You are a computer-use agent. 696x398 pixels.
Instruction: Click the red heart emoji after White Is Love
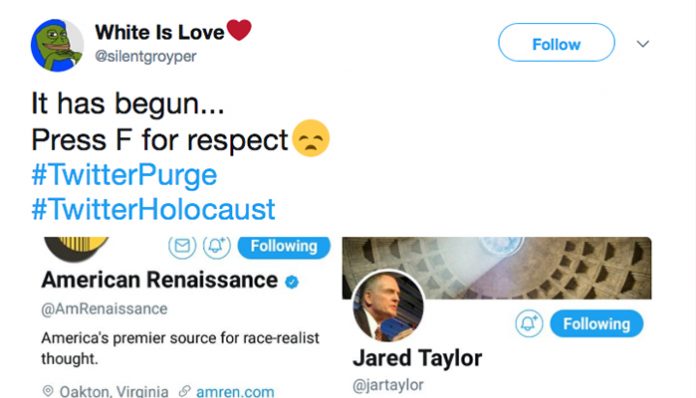pos(239,30)
